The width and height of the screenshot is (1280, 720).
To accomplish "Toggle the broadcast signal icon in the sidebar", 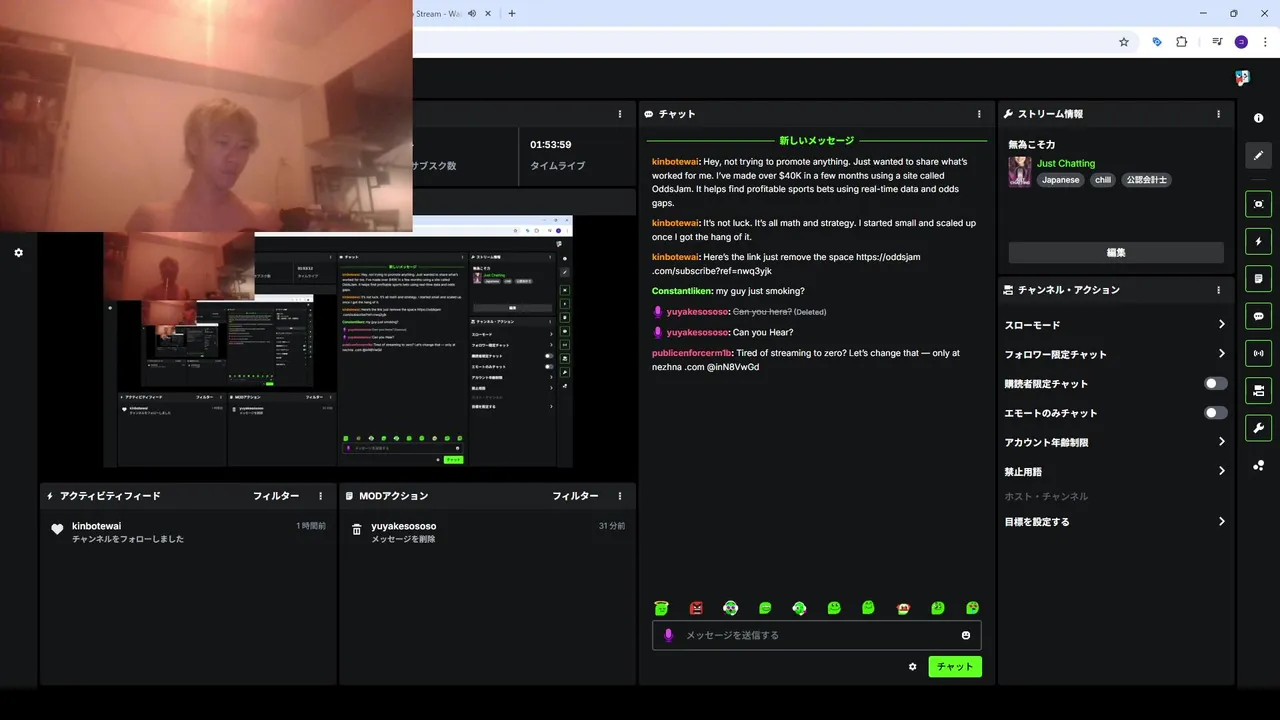I will click(x=1258, y=353).
